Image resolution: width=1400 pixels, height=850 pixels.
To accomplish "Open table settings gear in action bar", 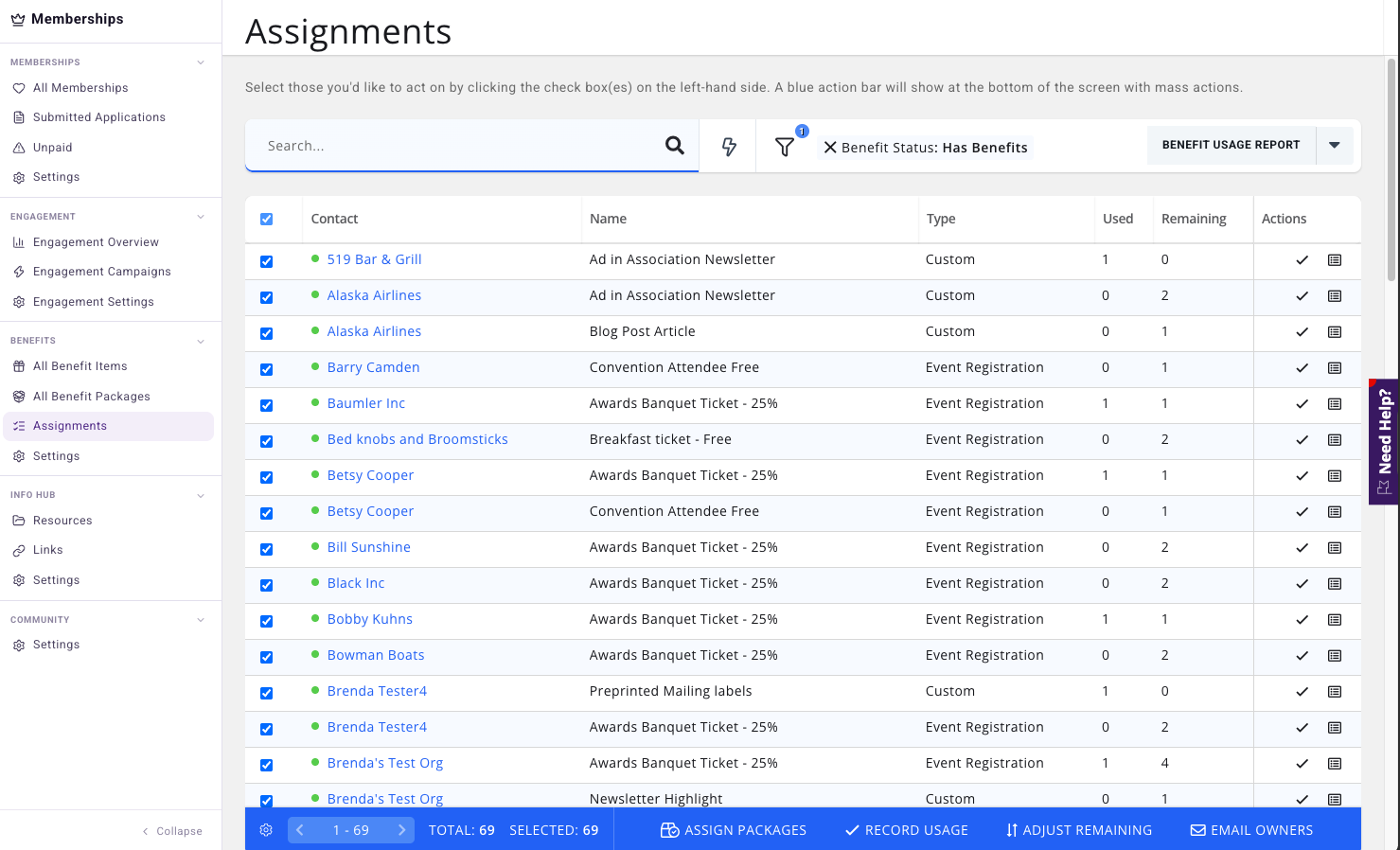I will click(266, 830).
